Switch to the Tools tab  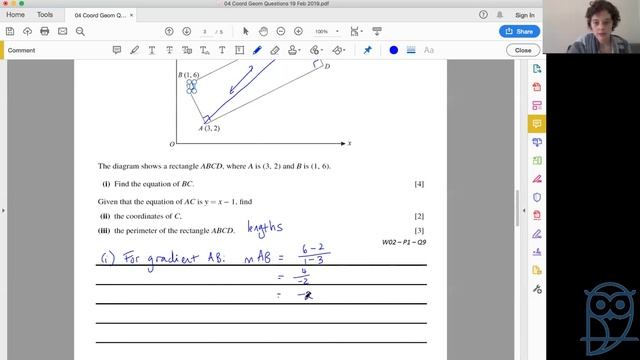45,15
